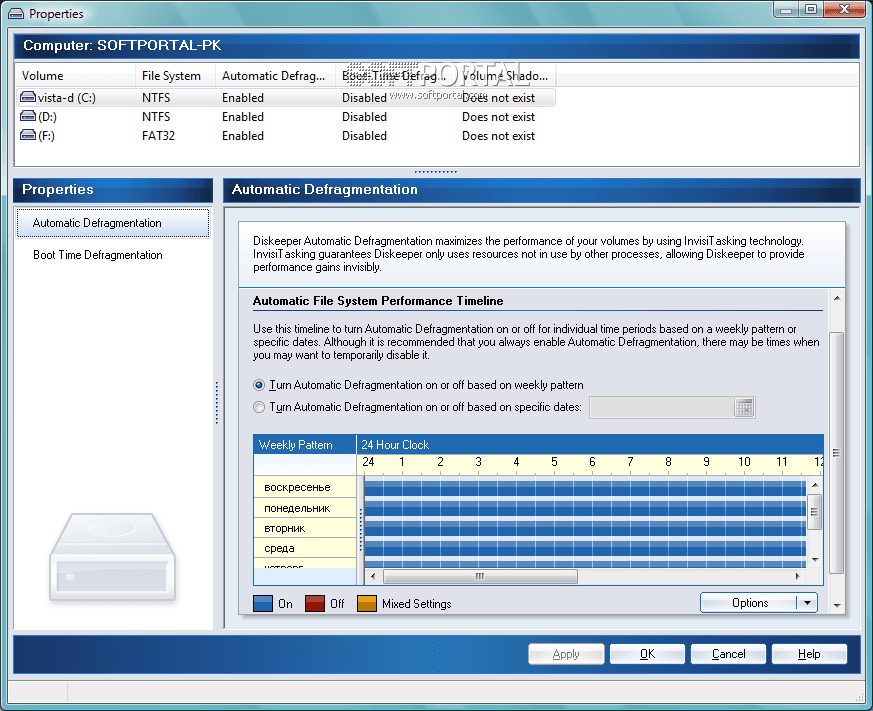
Task: Click the weekday list scroll-down arrow
Action: pyautogui.click(x=814, y=559)
